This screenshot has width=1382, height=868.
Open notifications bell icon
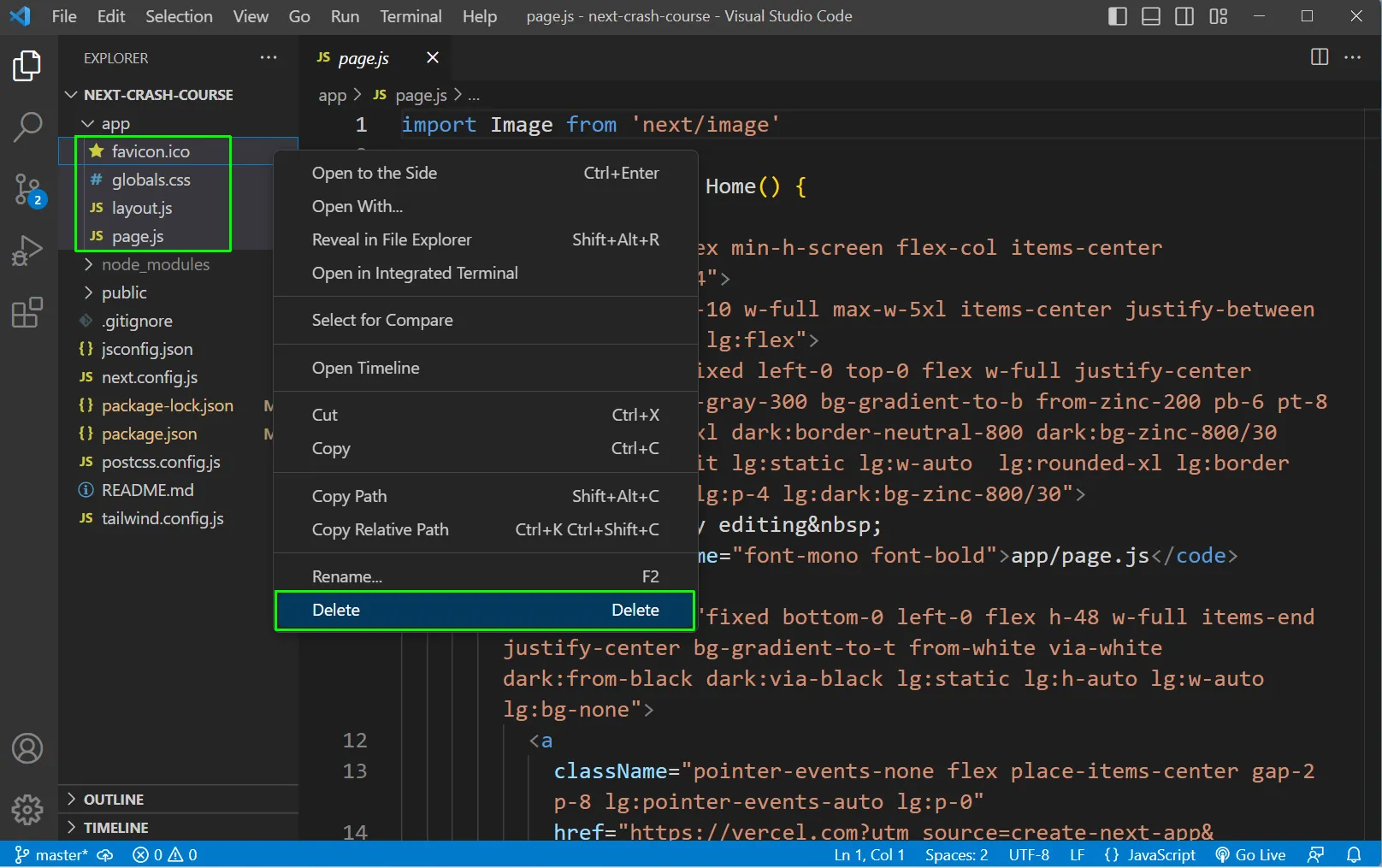click(1354, 854)
